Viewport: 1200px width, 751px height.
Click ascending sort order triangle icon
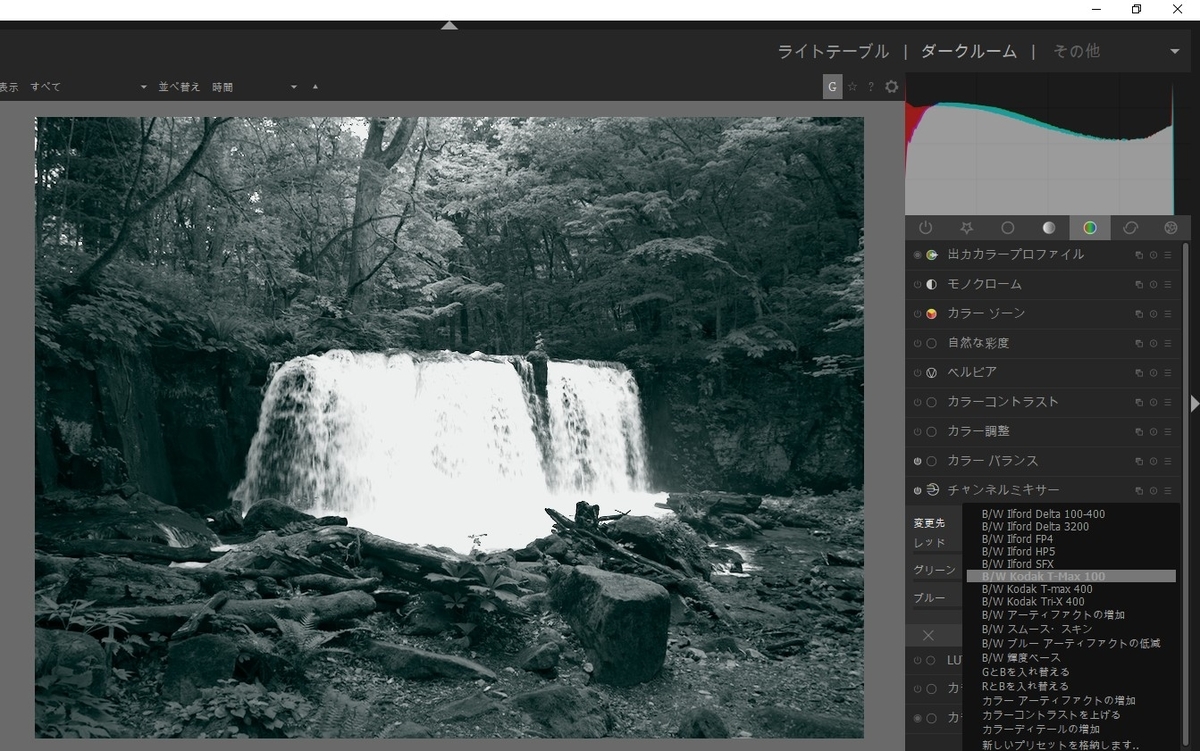[315, 87]
